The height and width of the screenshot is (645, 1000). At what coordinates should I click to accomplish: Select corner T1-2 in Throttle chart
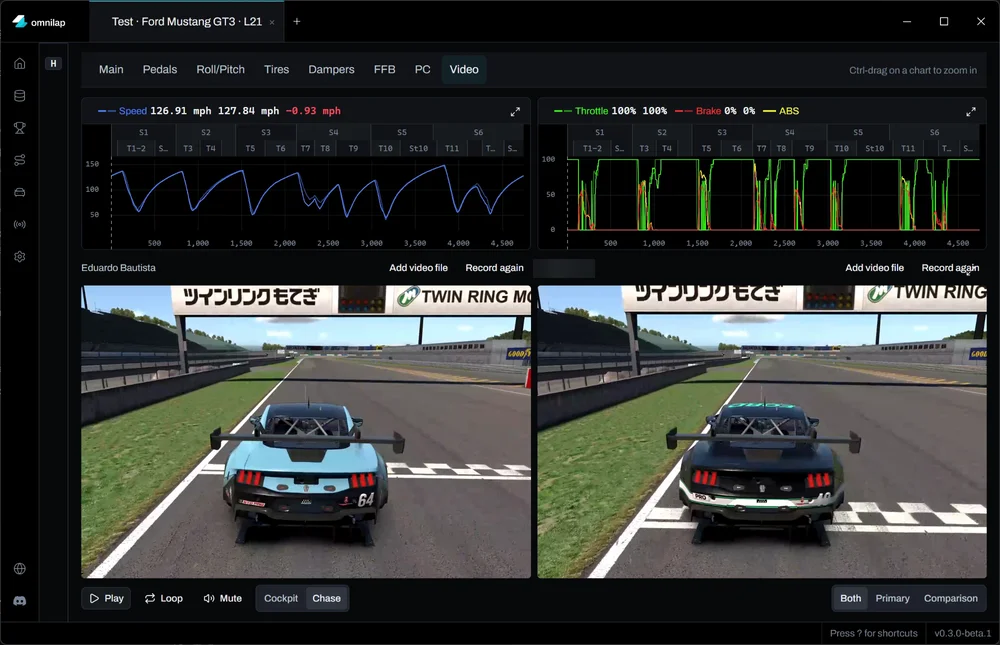[592, 149]
